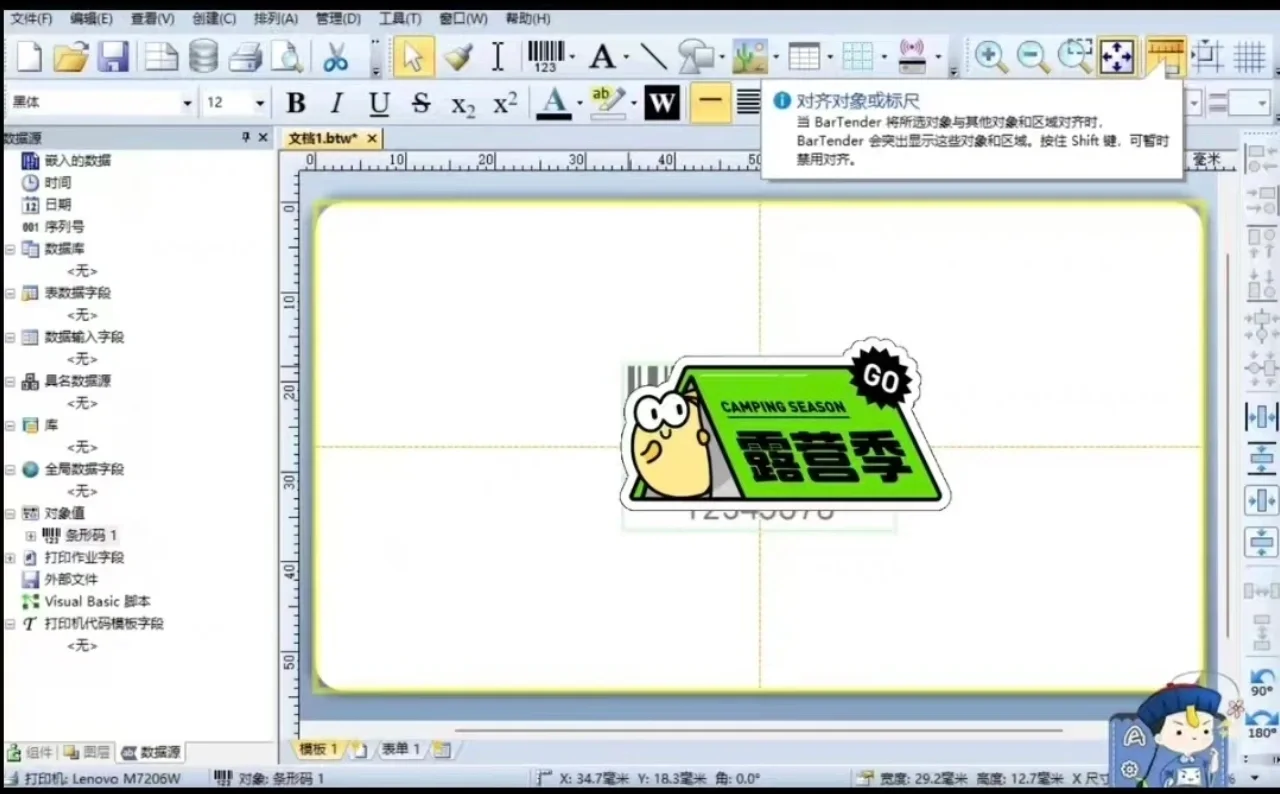
Task: Toggle superscript formatting
Action: click(x=505, y=103)
